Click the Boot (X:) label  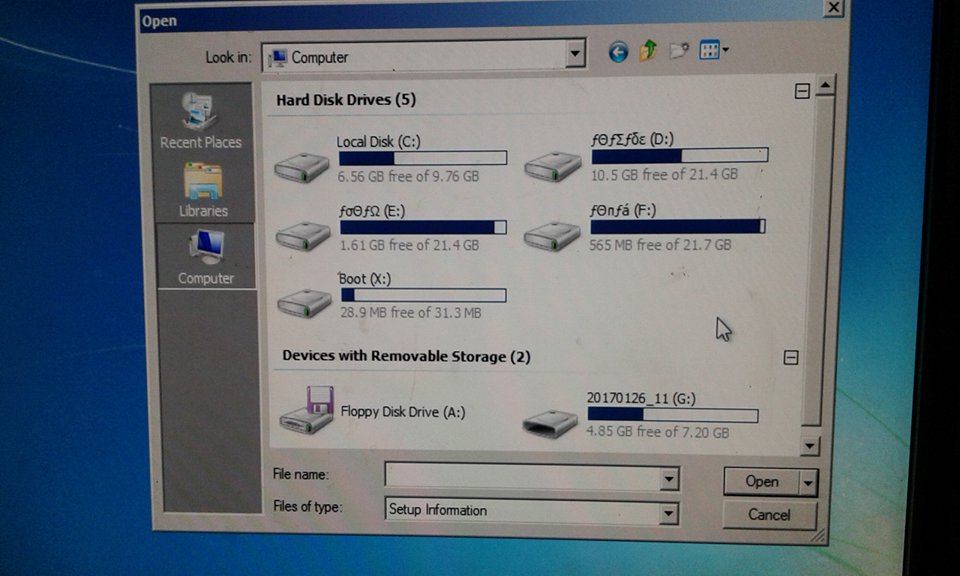(365, 279)
